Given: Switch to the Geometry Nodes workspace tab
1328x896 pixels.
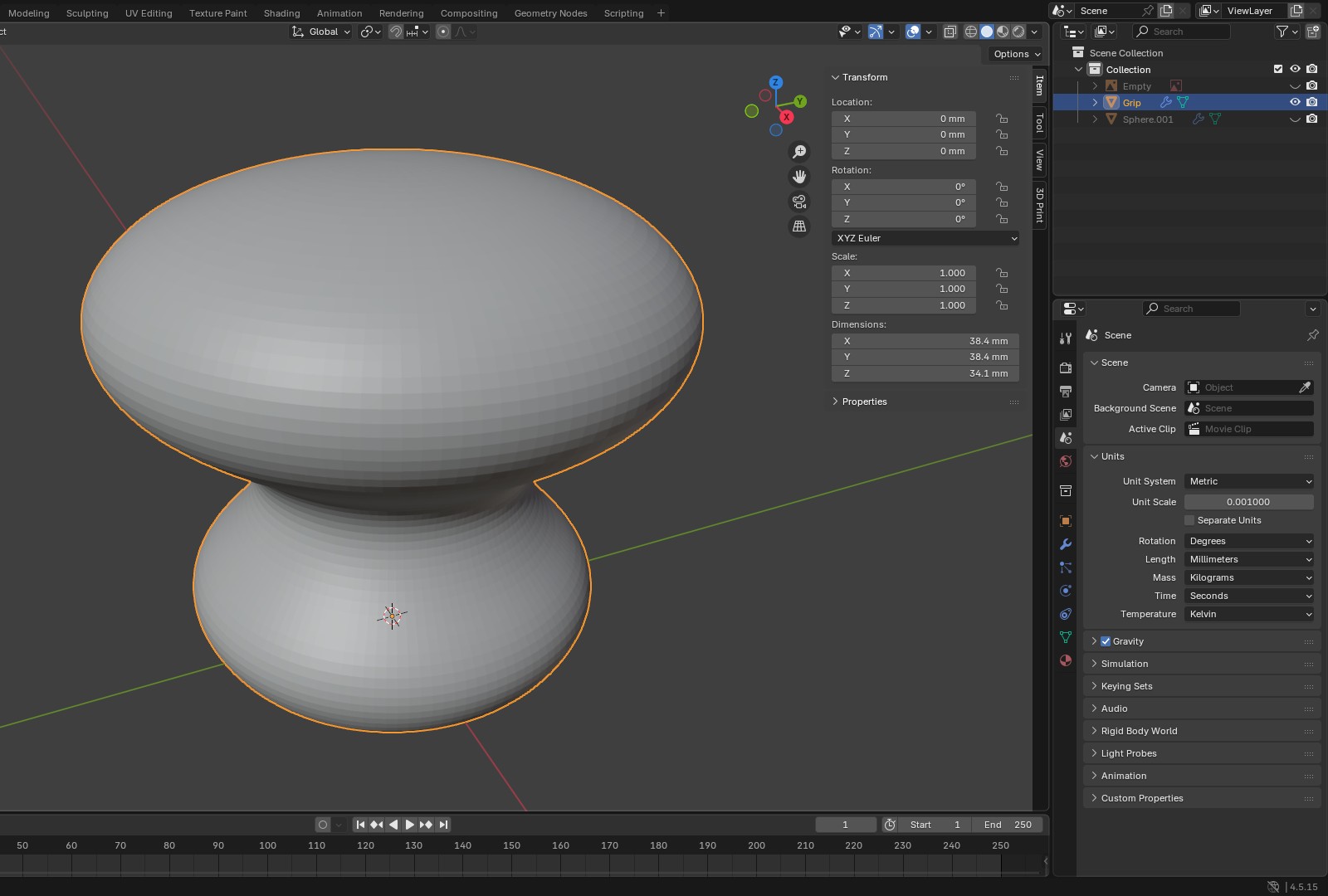Looking at the screenshot, I should coord(550,13).
